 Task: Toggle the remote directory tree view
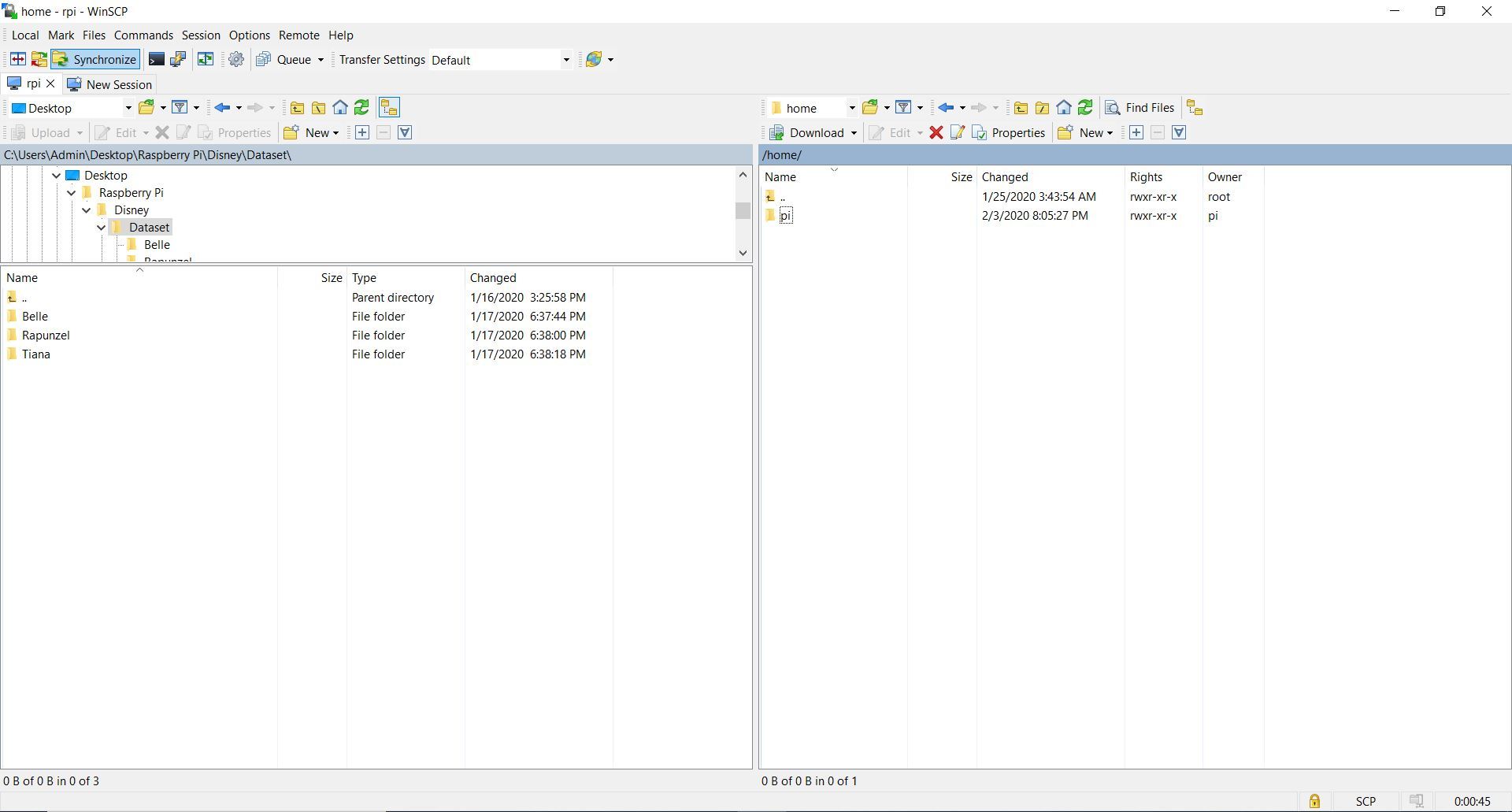click(1195, 108)
